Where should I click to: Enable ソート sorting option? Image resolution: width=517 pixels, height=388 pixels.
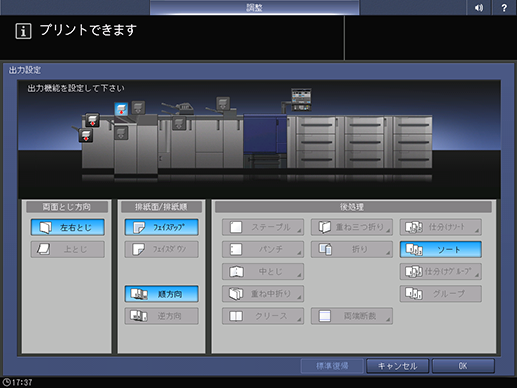441,249
